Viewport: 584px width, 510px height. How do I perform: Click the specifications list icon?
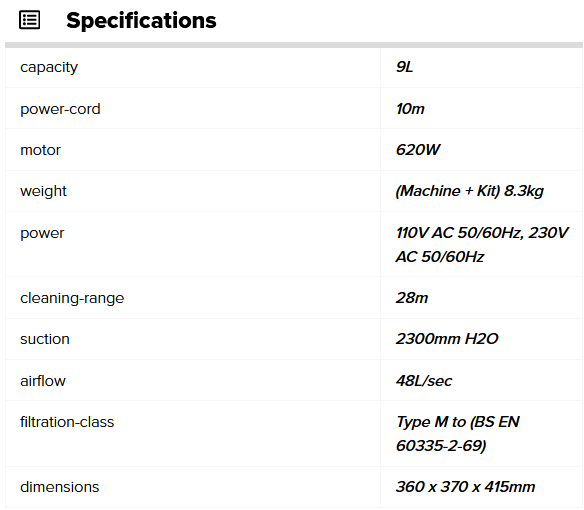coord(29,20)
